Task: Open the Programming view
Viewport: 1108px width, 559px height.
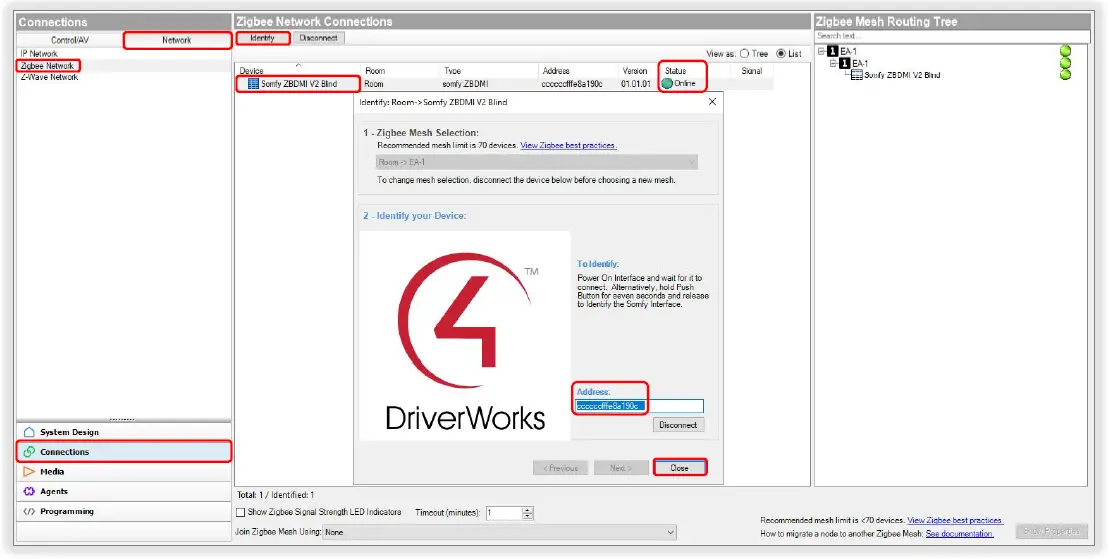Action: 124,511
